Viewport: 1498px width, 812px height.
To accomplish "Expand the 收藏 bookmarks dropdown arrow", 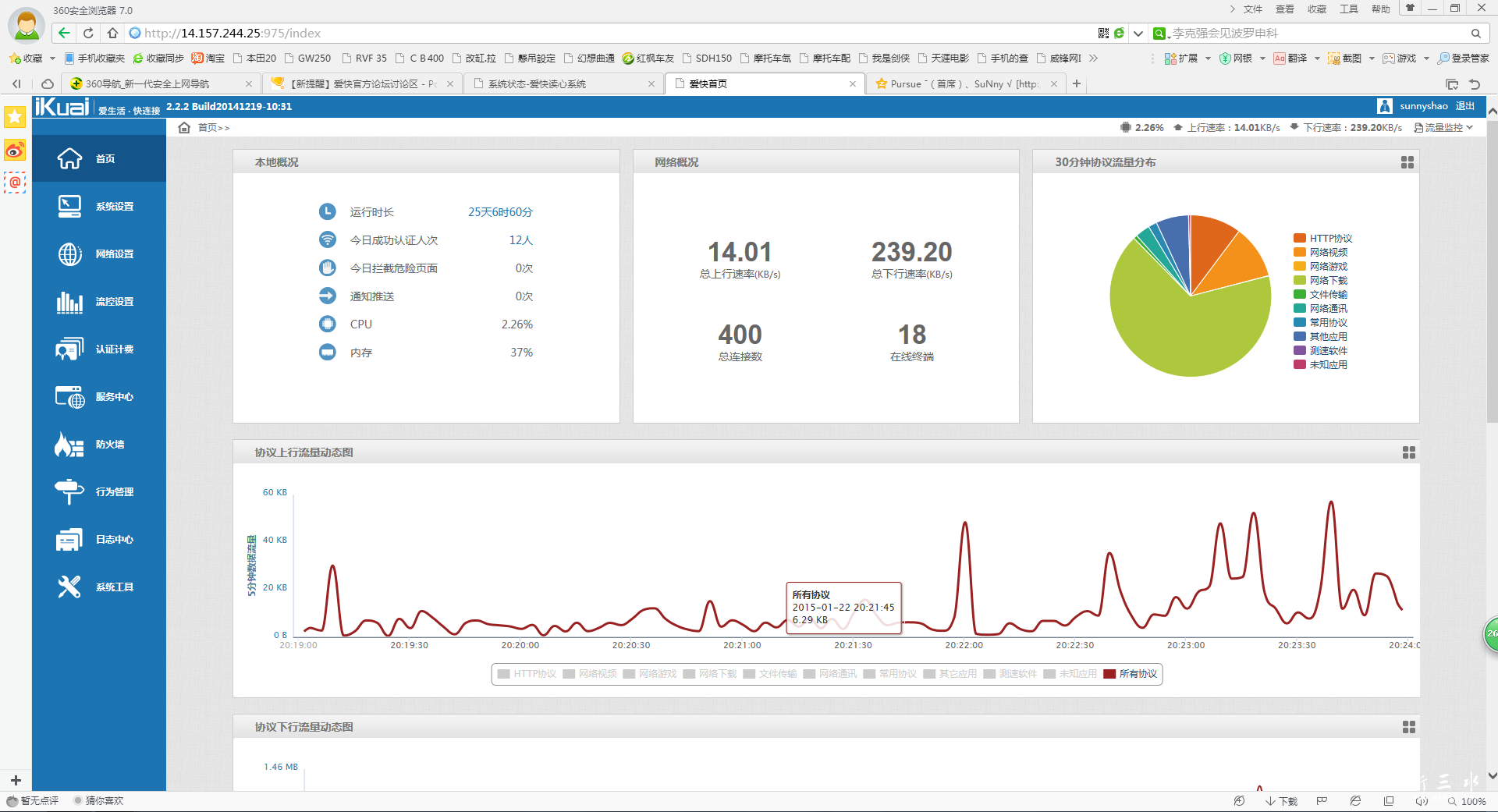I will click(52, 59).
